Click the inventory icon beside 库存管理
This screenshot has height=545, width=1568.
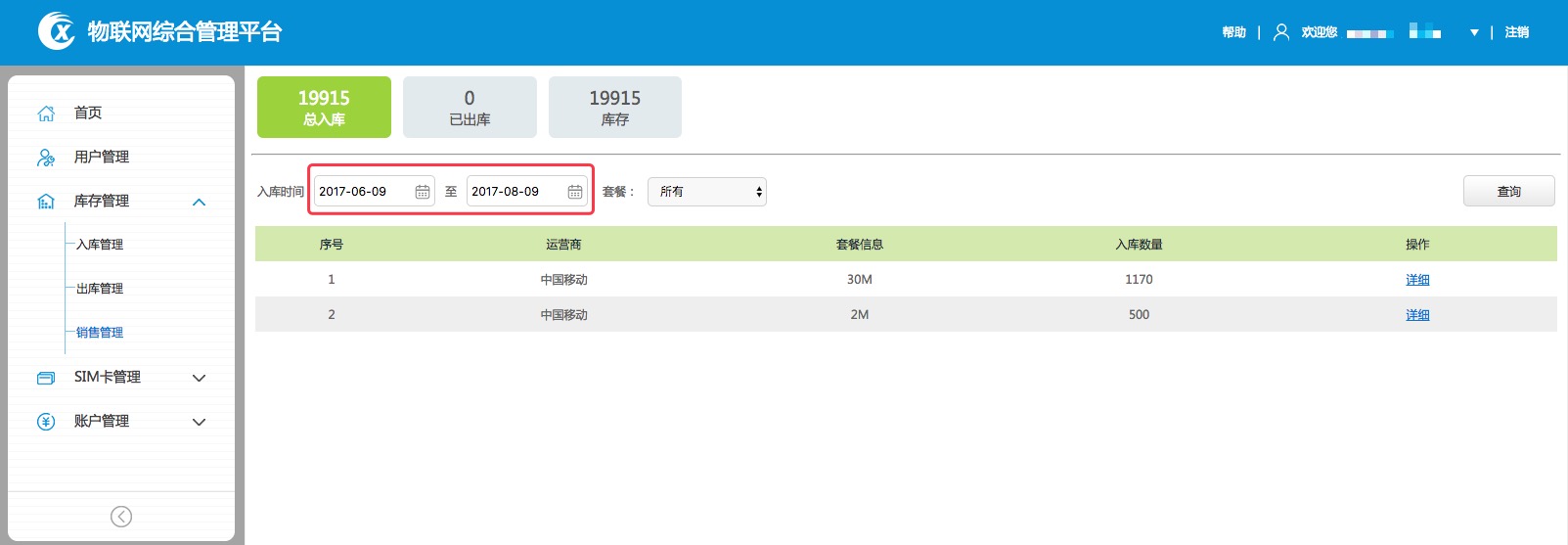tap(46, 202)
